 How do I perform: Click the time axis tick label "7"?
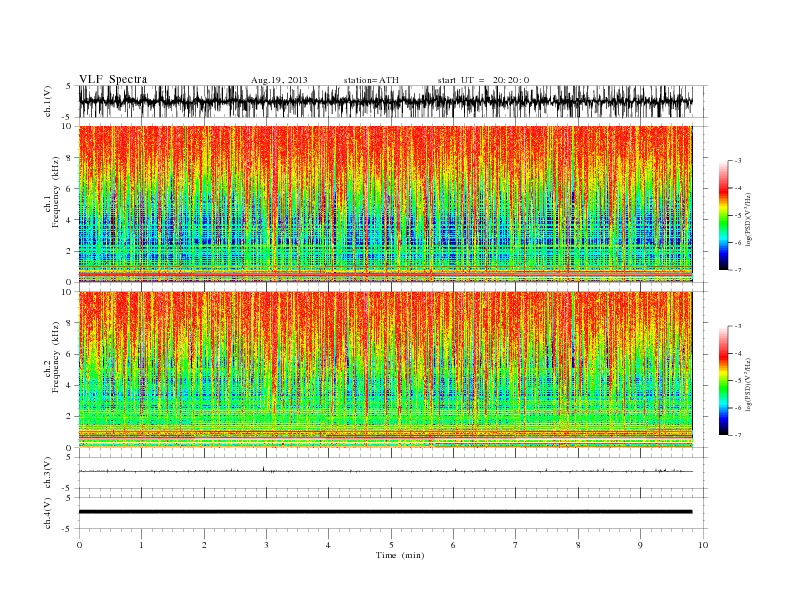pos(516,545)
